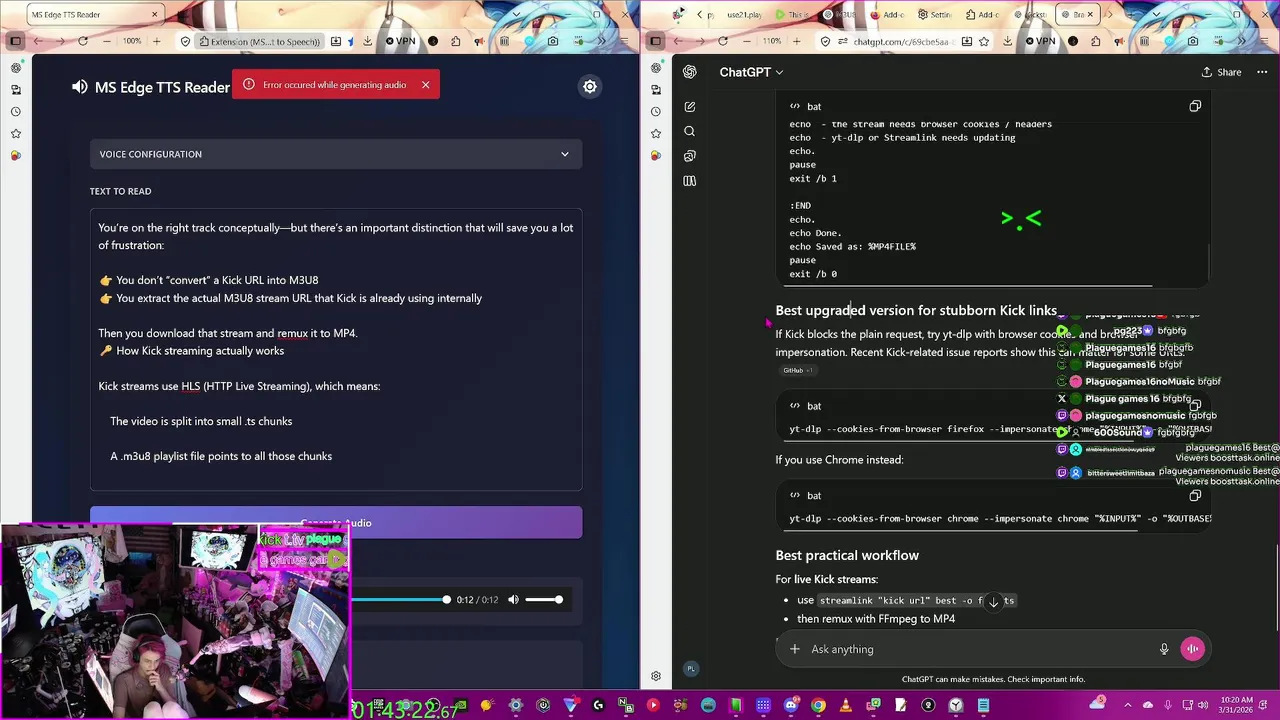Zoom in on the ChatGPT page
The image size is (1280, 720).
pyautogui.click(x=797, y=41)
